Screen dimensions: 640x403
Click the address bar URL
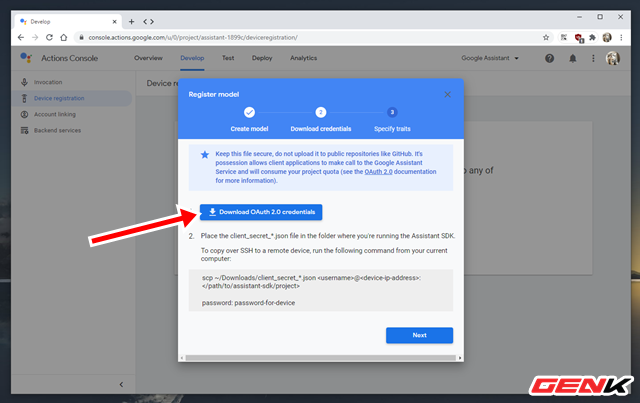tap(193, 38)
